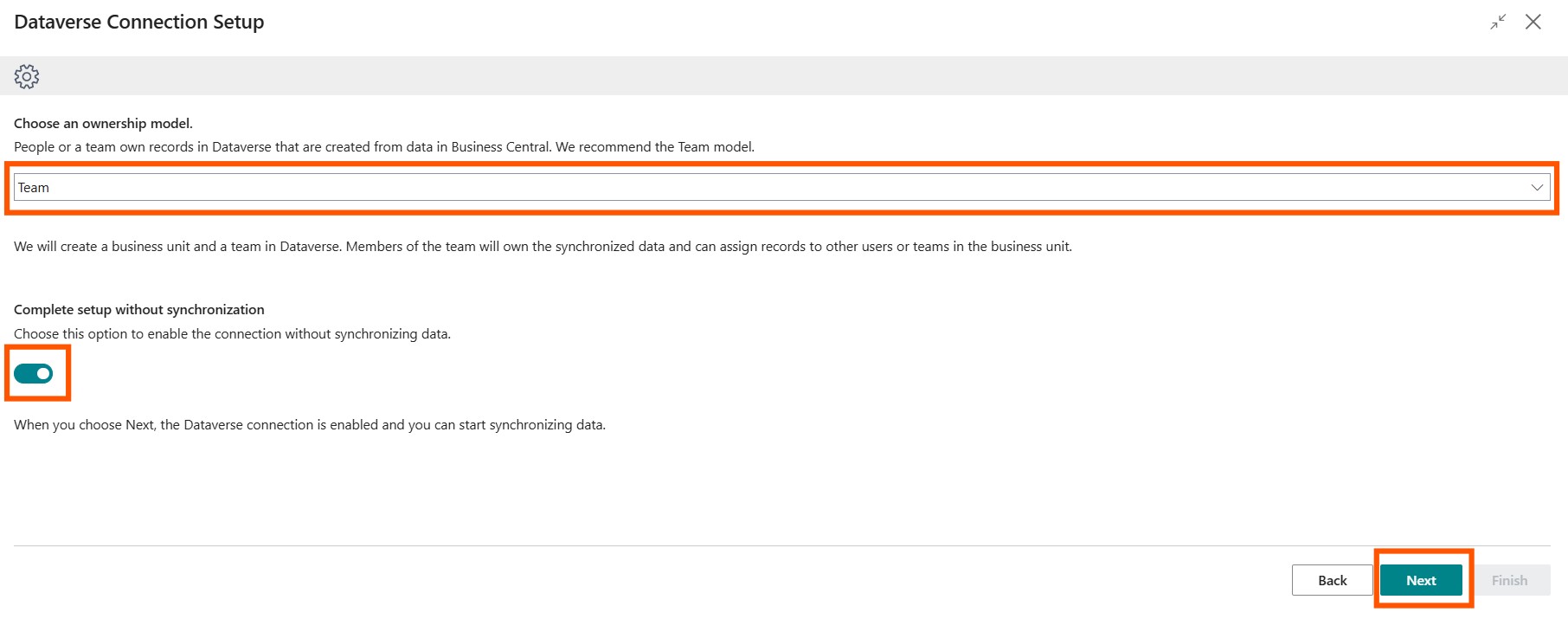Click the business unit and team description text
1568x619 pixels.
[543, 247]
